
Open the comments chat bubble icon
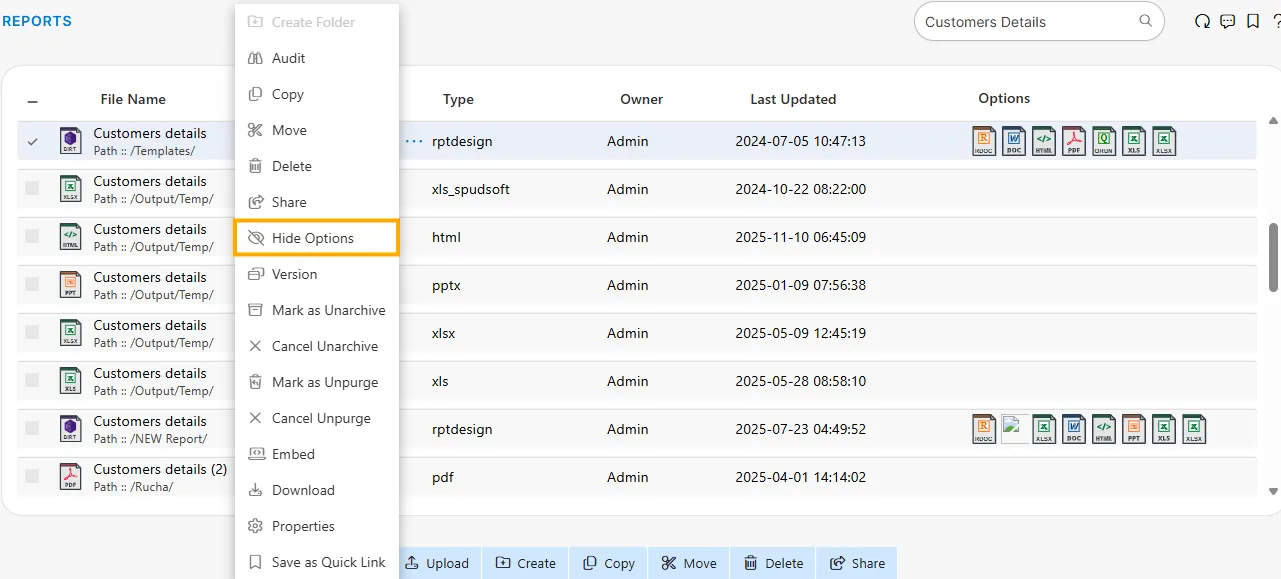(x=1228, y=22)
